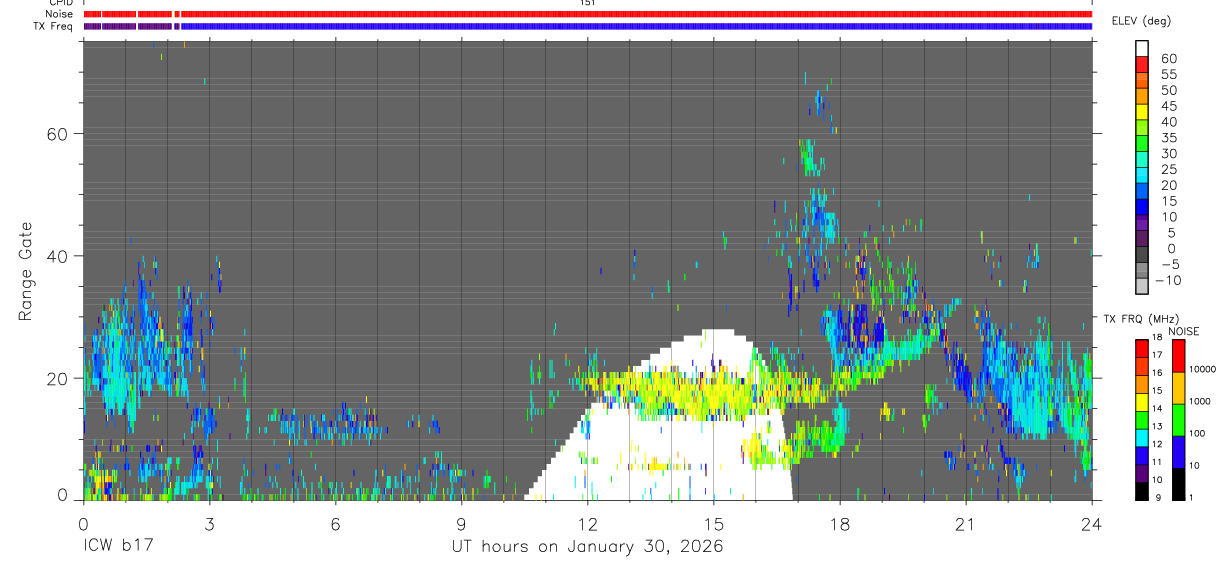This screenshot has height=567, width=1228.
Task: Click the TX FRQ swatch between 16 and 17
Action: tap(1142, 366)
